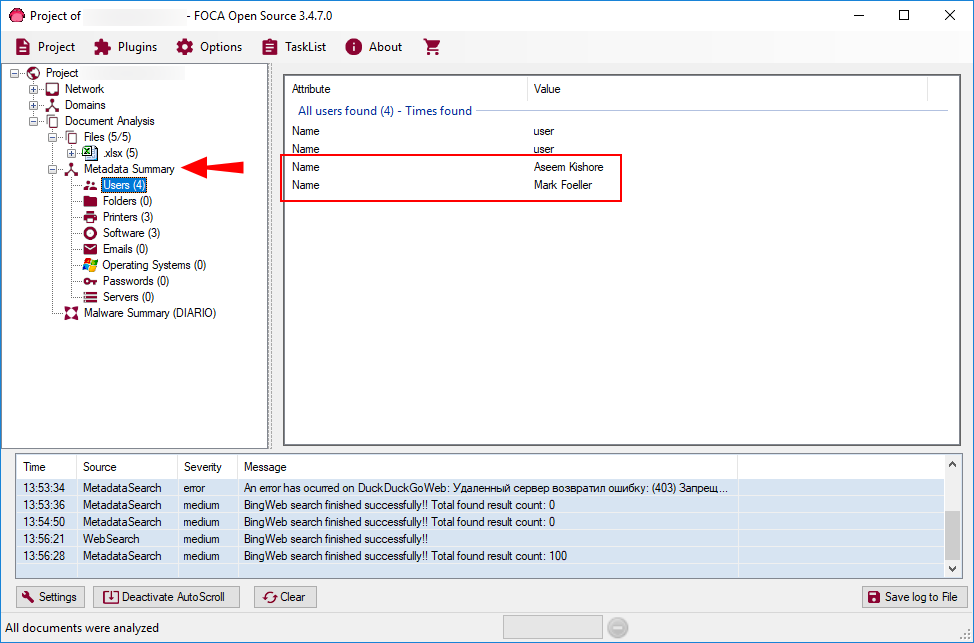Click the Network monitor icon in tree
This screenshot has width=974, height=643.
[53, 89]
